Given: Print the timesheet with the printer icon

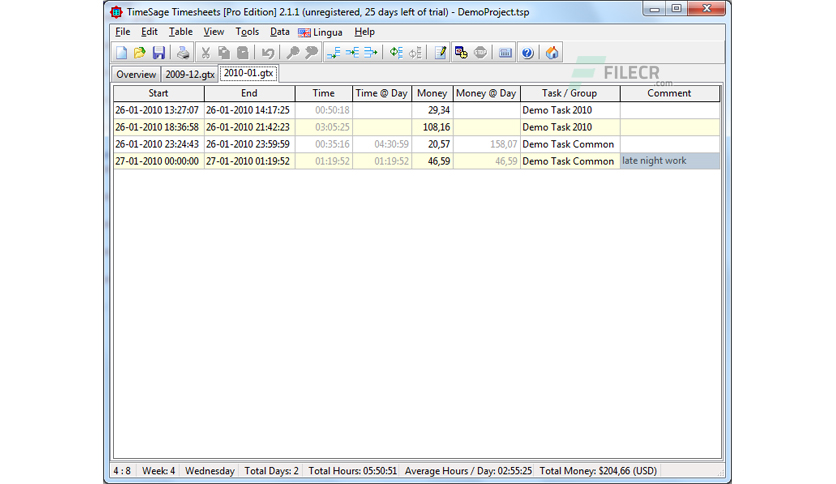Looking at the screenshot, I should [x=183, y=52].
